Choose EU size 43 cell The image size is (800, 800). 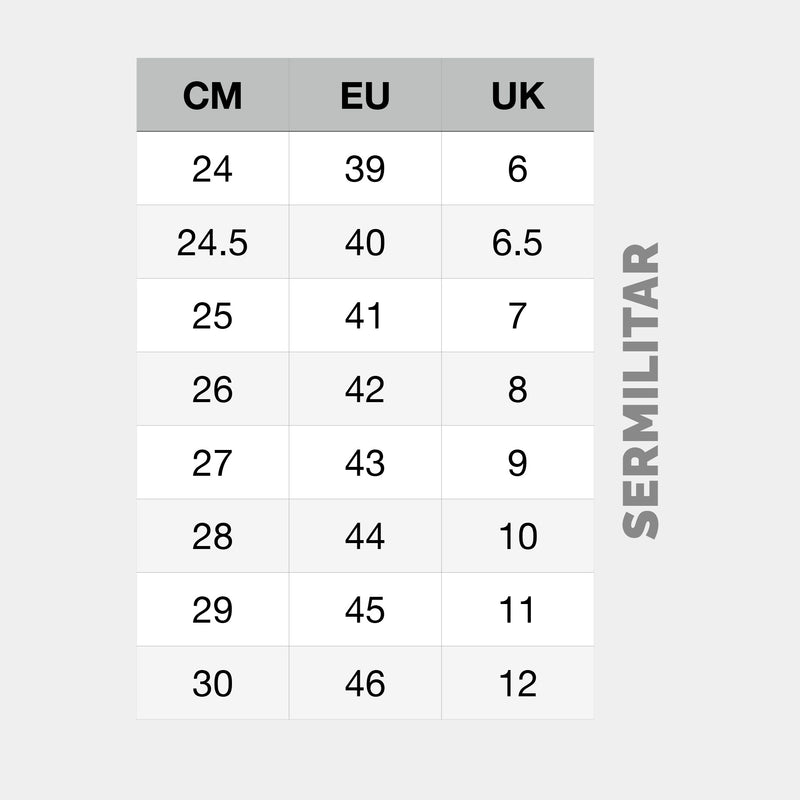364,463
